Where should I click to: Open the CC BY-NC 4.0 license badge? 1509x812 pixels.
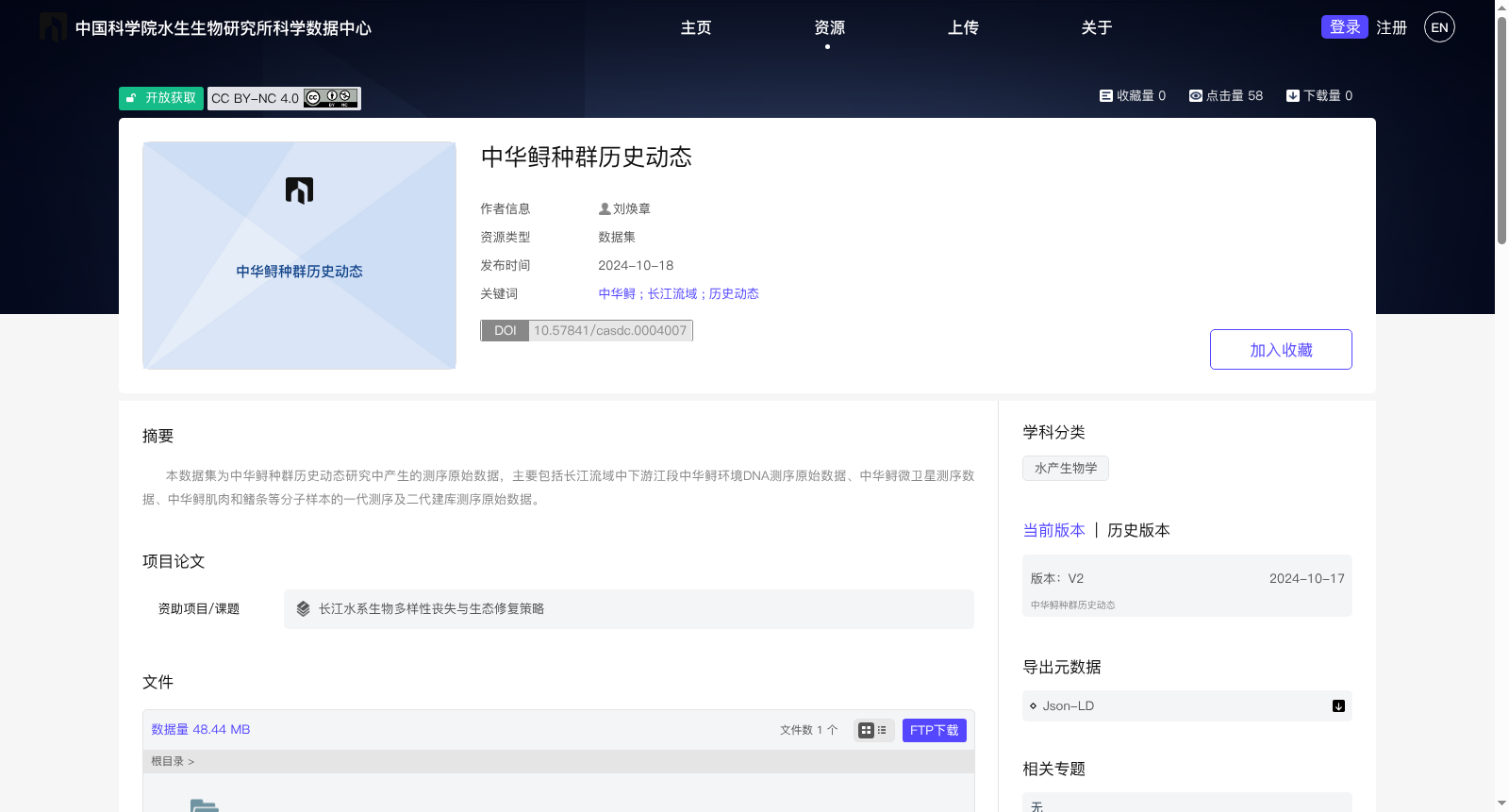coord(284,98)
